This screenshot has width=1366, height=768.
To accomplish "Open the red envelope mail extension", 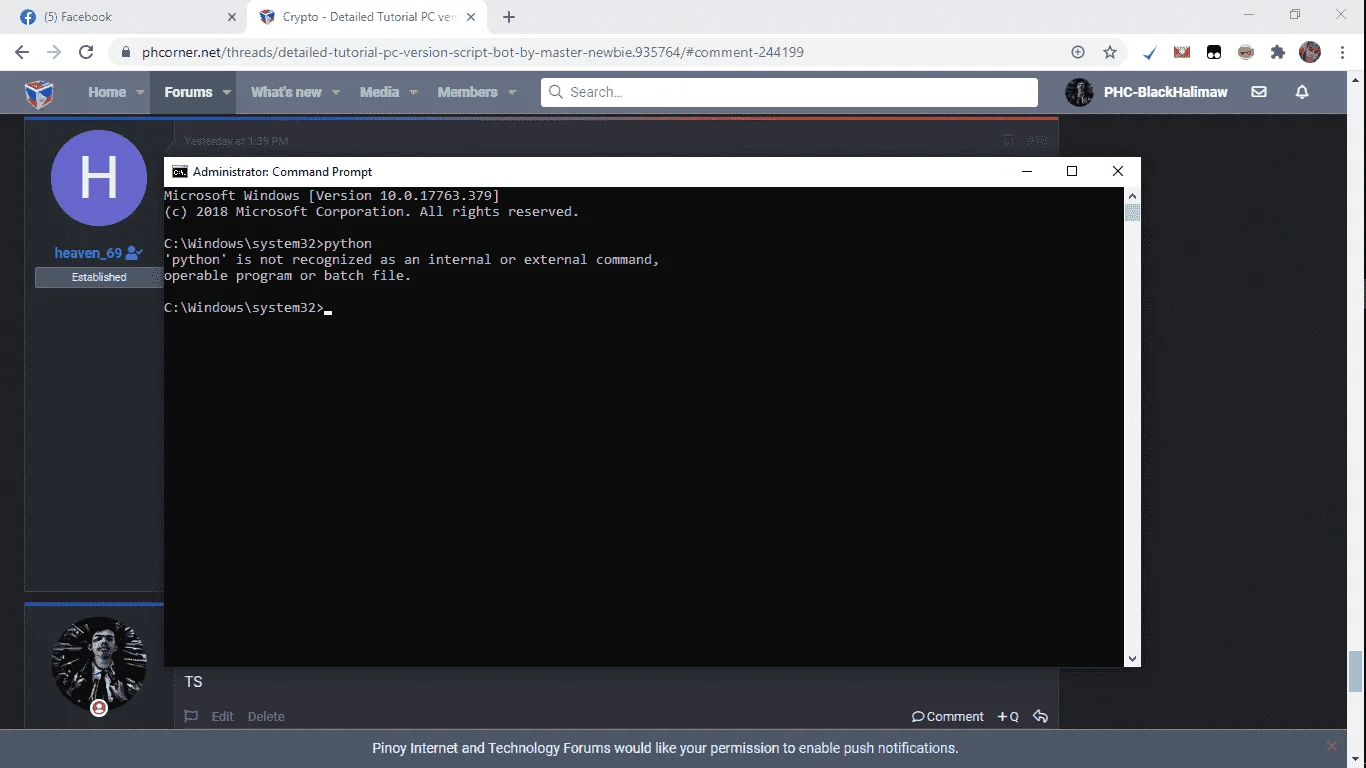I will [1182, 52].
